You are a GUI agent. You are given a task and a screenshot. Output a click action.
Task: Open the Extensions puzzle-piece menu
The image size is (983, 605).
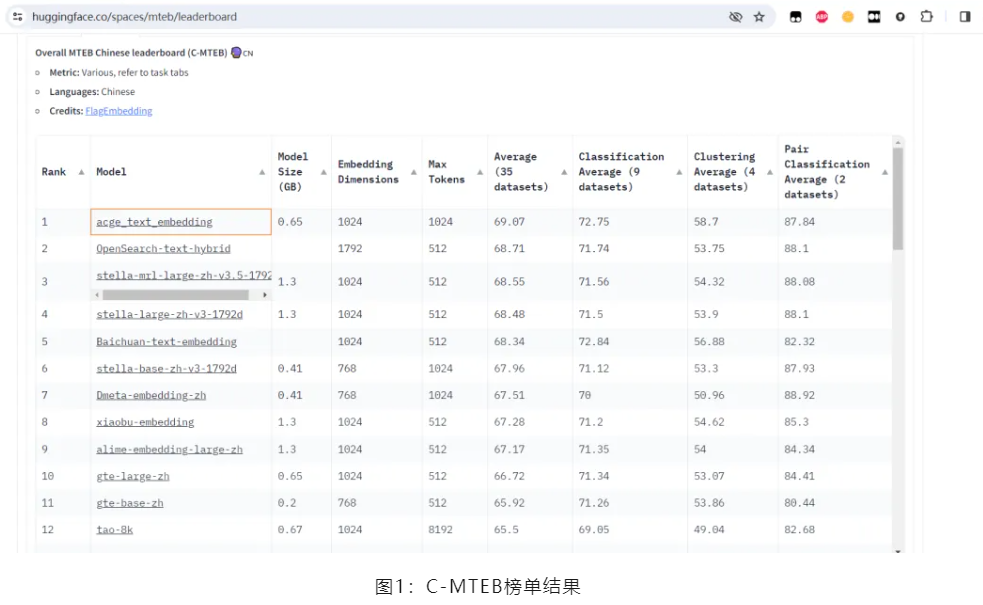[927, 17]
